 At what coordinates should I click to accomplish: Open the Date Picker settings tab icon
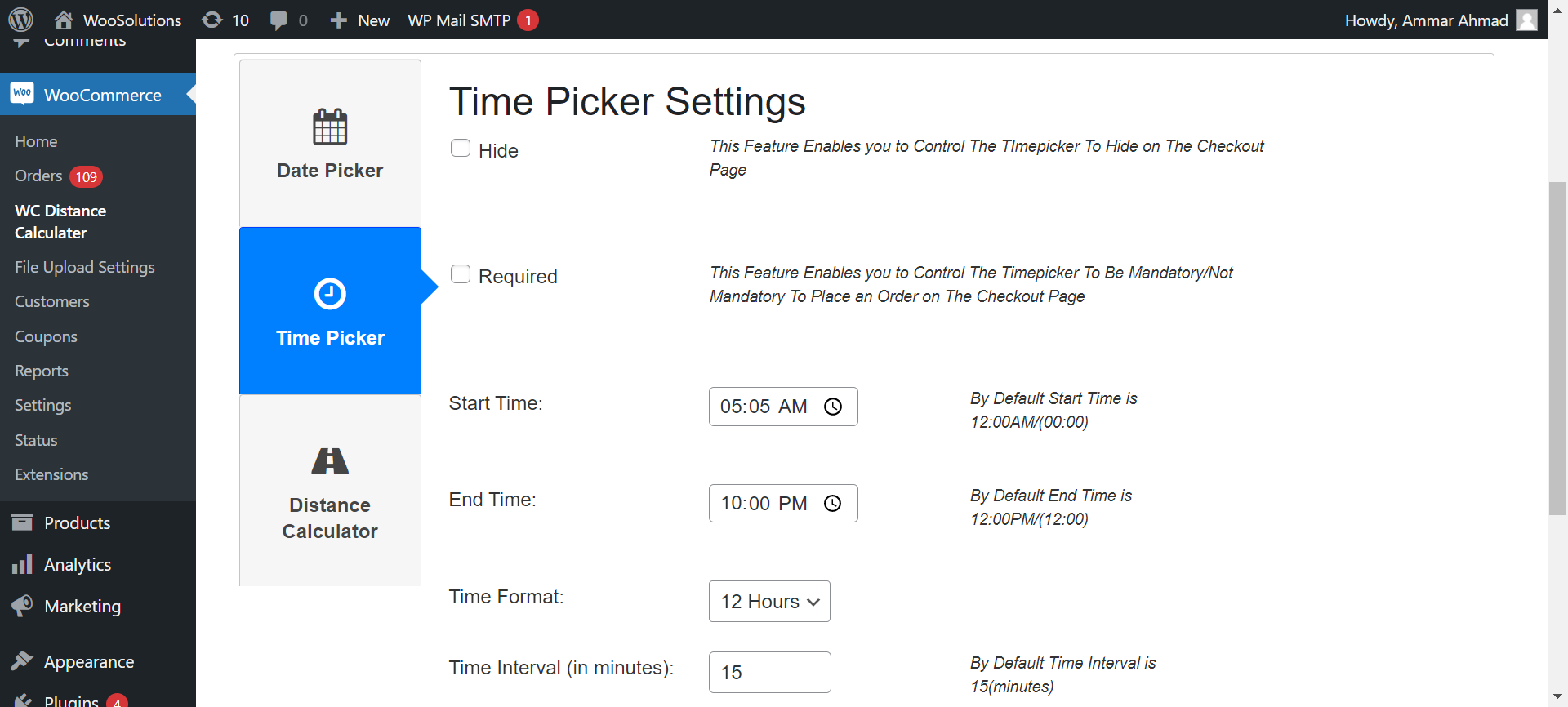[x=329, y=127]
